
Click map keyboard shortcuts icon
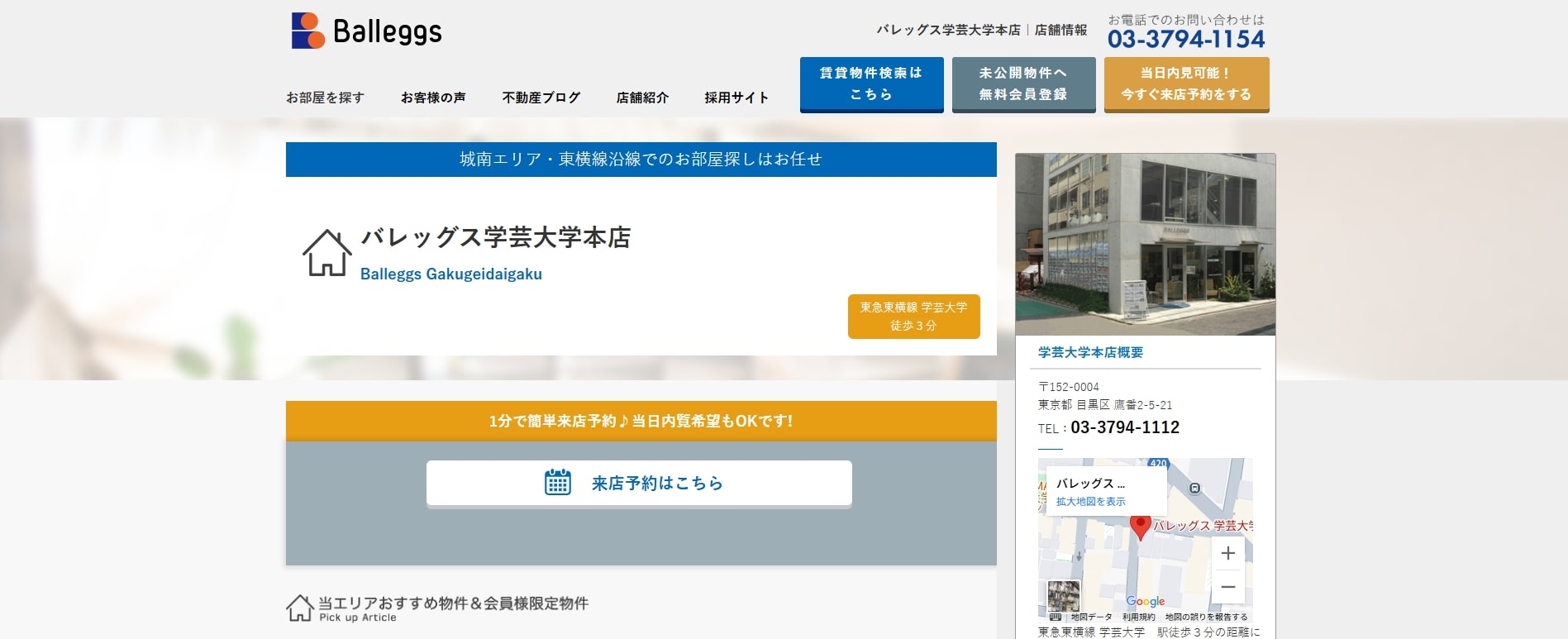click(1055, 617)
